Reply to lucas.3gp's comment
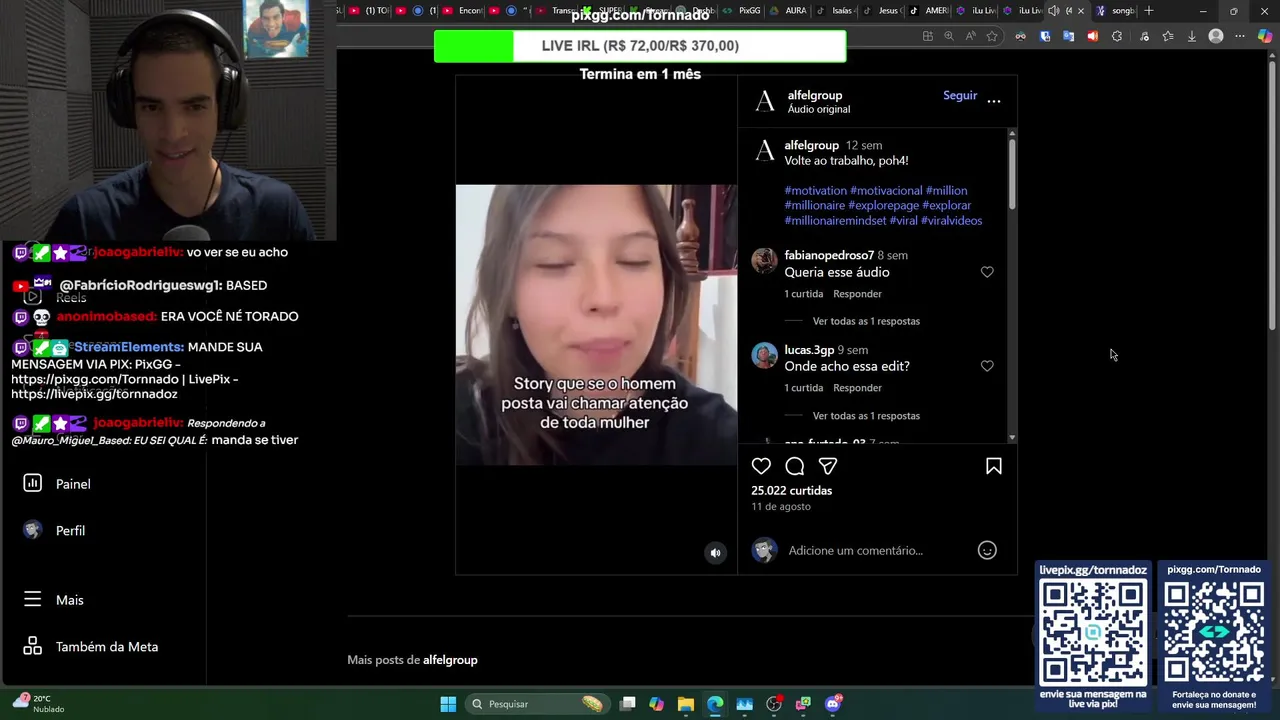Image resolution: width=1280 pixels, height=720 pixels. pyautogui.click(x=857, y=388)
